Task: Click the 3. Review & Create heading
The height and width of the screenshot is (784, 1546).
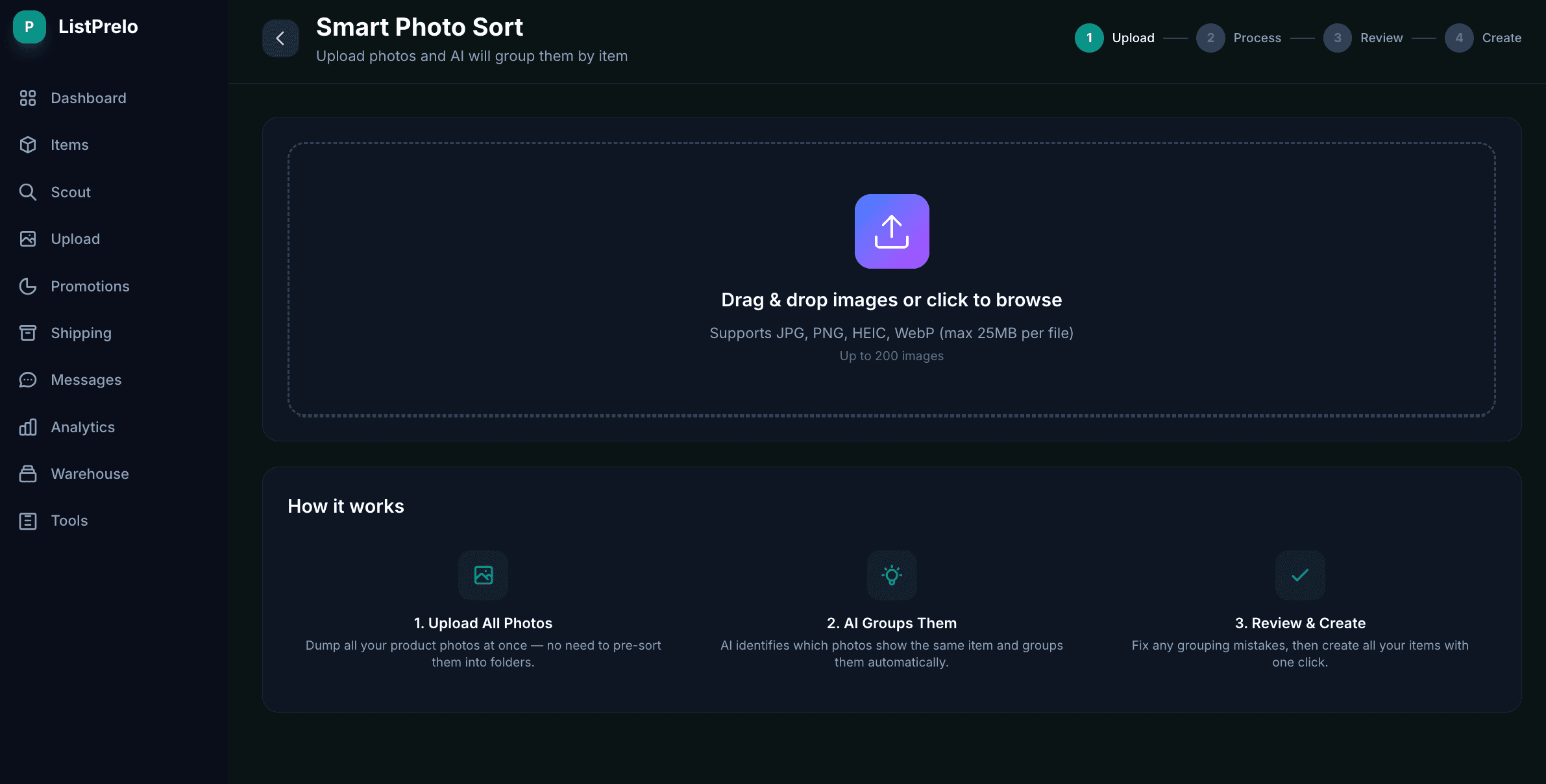Action: [x=1300, y=623]
